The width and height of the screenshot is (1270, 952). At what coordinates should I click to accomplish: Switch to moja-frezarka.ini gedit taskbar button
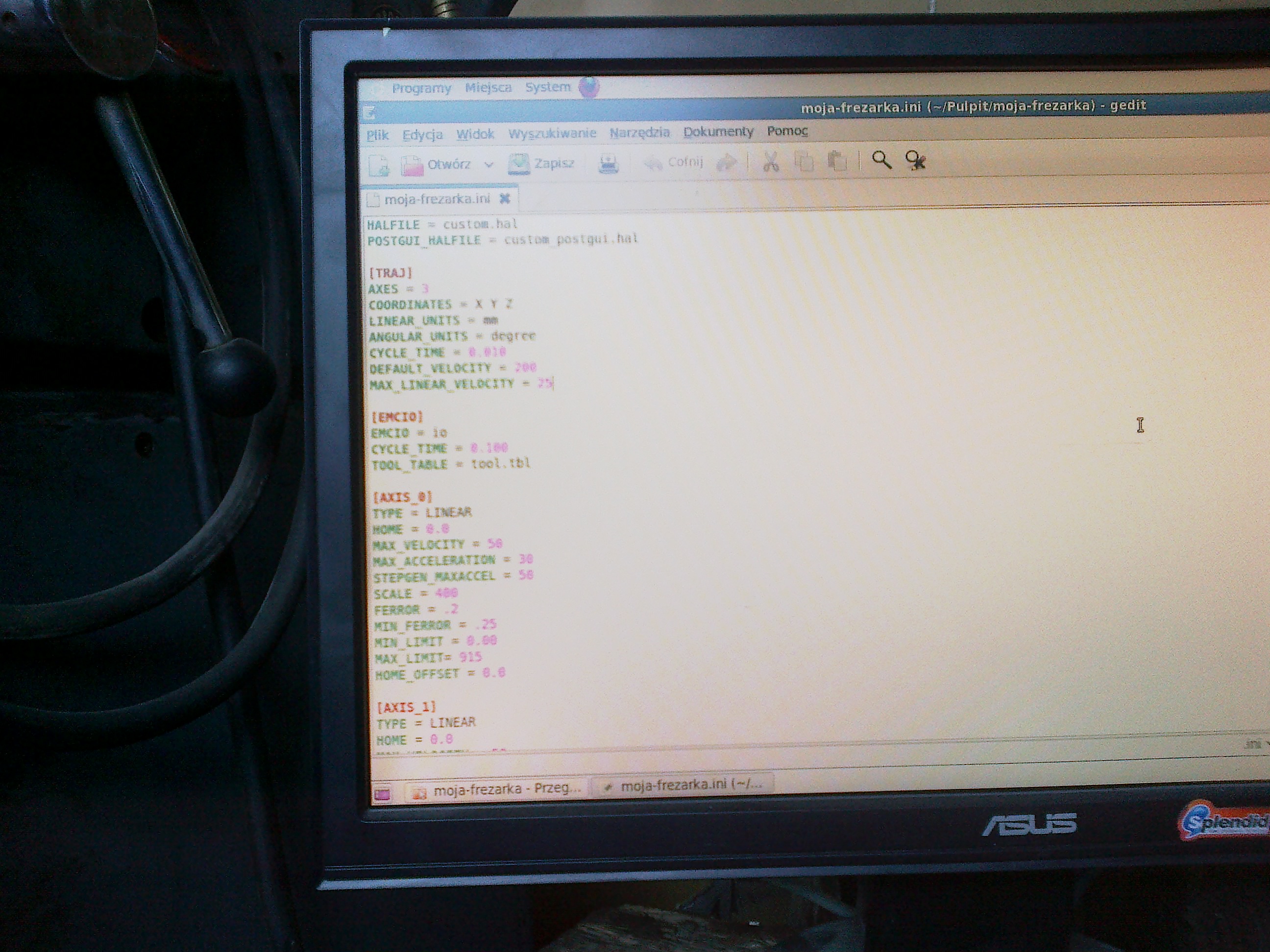pyautogui.click(x=683, y=785)
